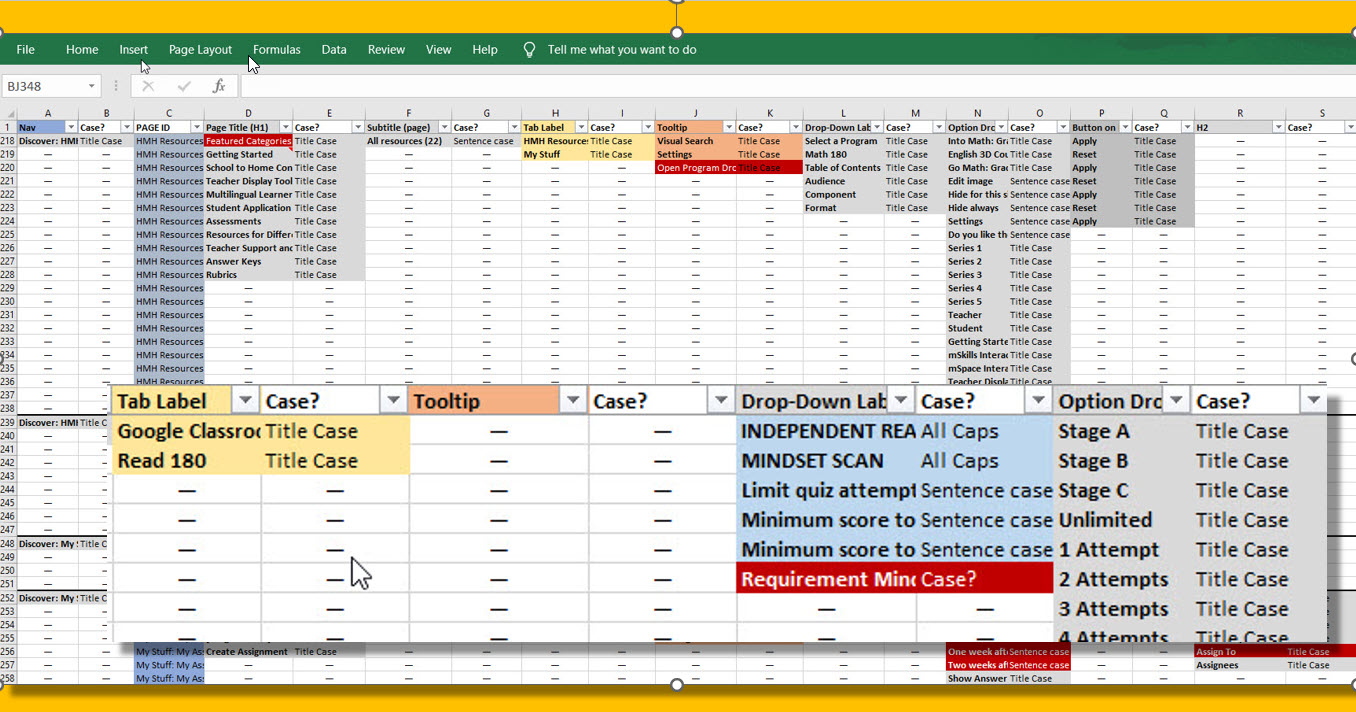1356x712 pixels.
Task: Click the bottom-center resize handle of the picture
Action: click(x=677, y=684)
